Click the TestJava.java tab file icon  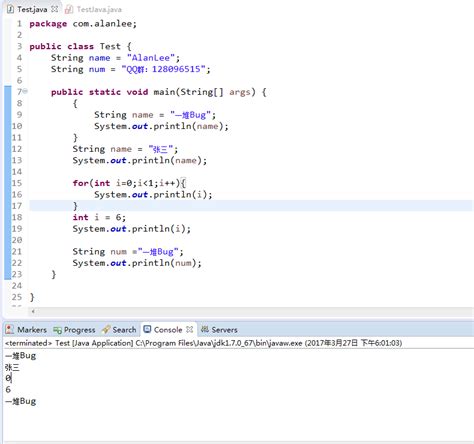click(x=69, y=9)
